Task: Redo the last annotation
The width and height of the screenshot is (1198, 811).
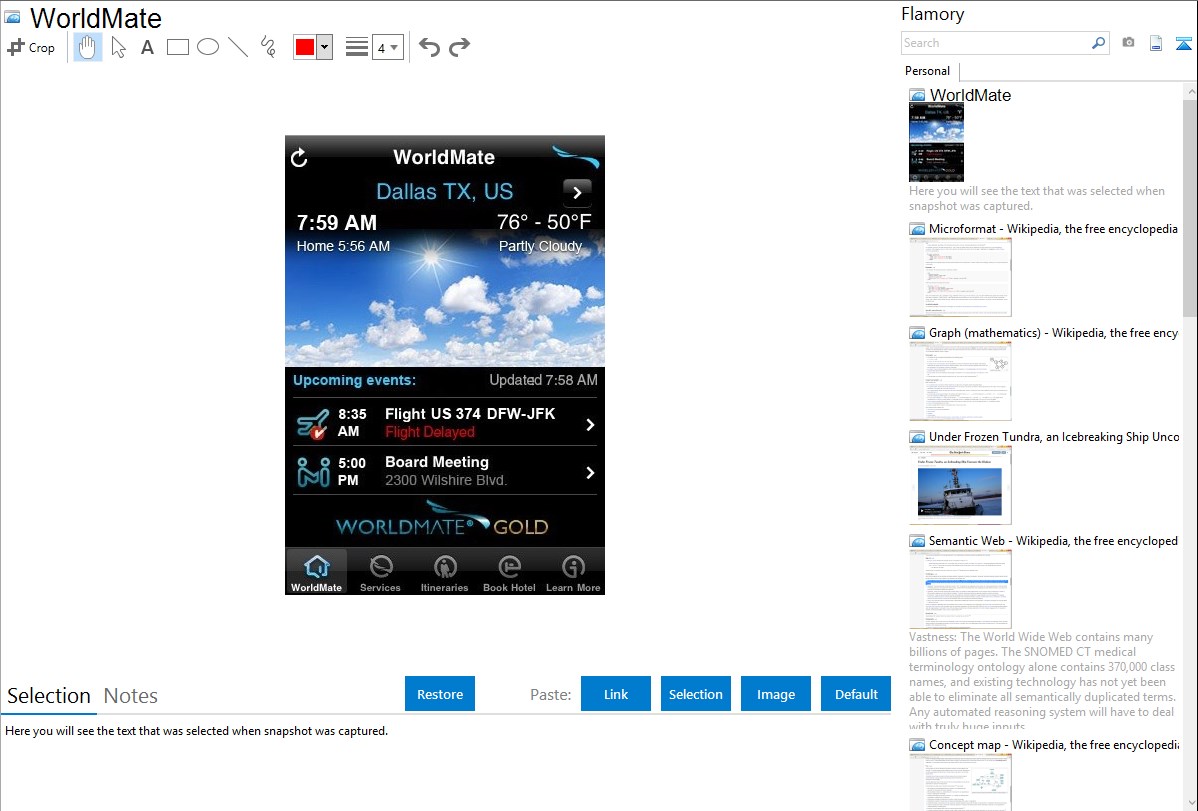Action: pos(459,47)
